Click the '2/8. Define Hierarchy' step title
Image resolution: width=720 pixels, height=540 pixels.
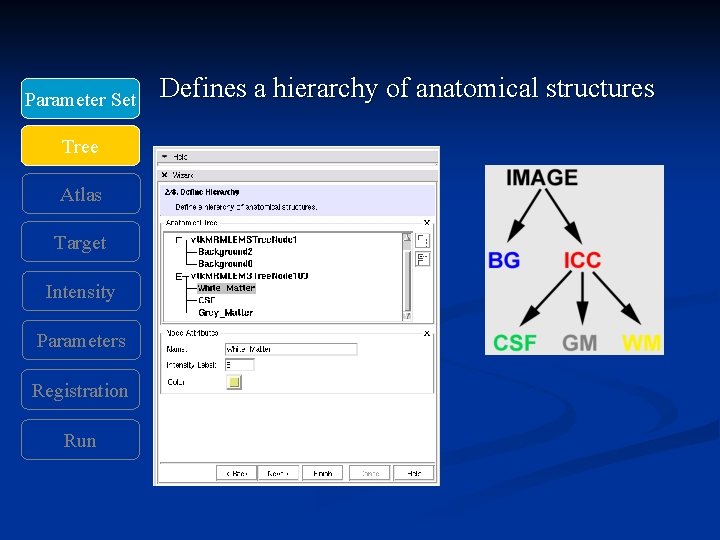(x=202, y=192)
